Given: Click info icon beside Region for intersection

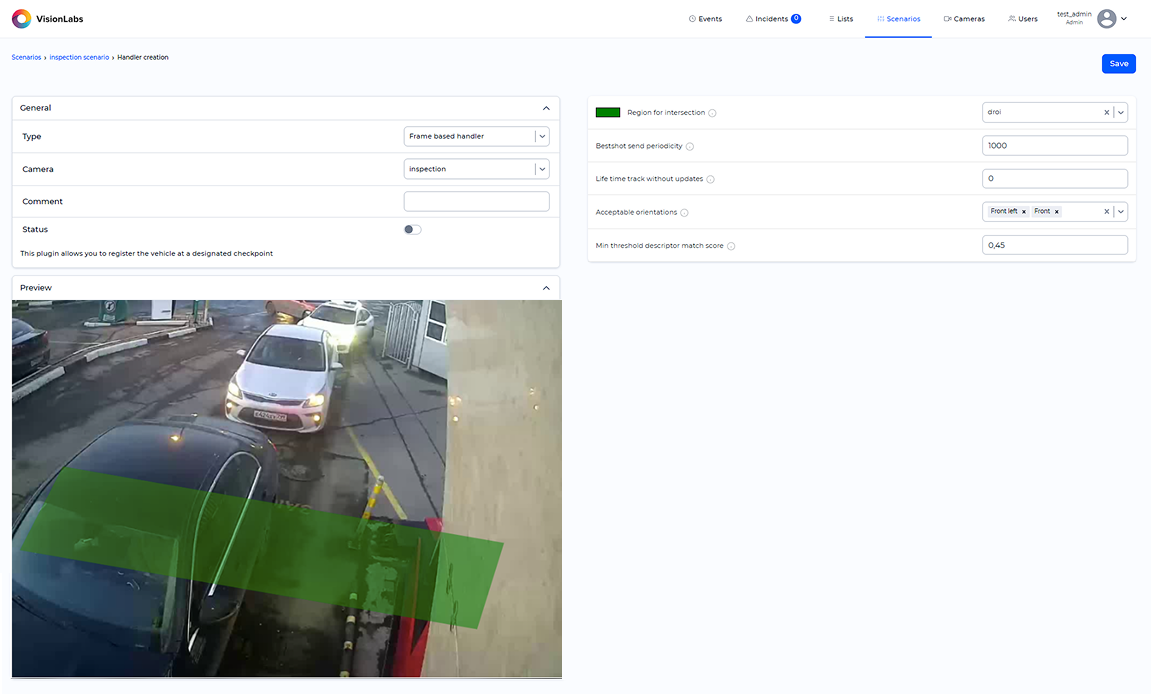Looking at the screenshot, I should pyautogui.click(x=712, y=113).
